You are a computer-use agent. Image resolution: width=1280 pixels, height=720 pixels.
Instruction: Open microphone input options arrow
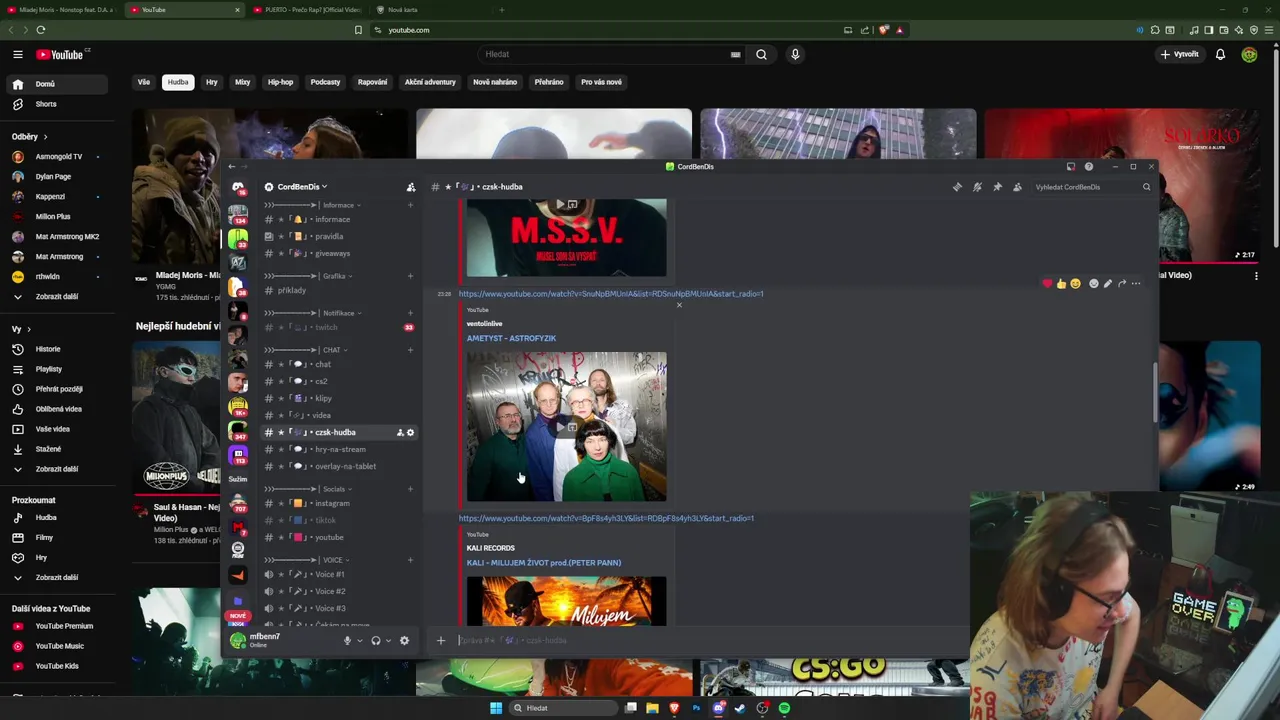pos(359,641)
